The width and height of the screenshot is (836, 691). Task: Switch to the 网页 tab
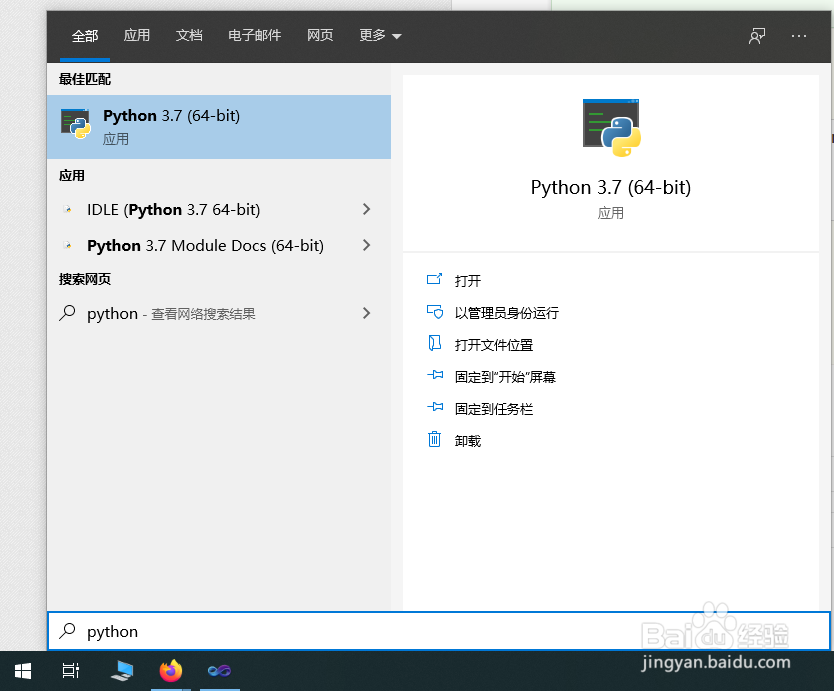point(320,35)
